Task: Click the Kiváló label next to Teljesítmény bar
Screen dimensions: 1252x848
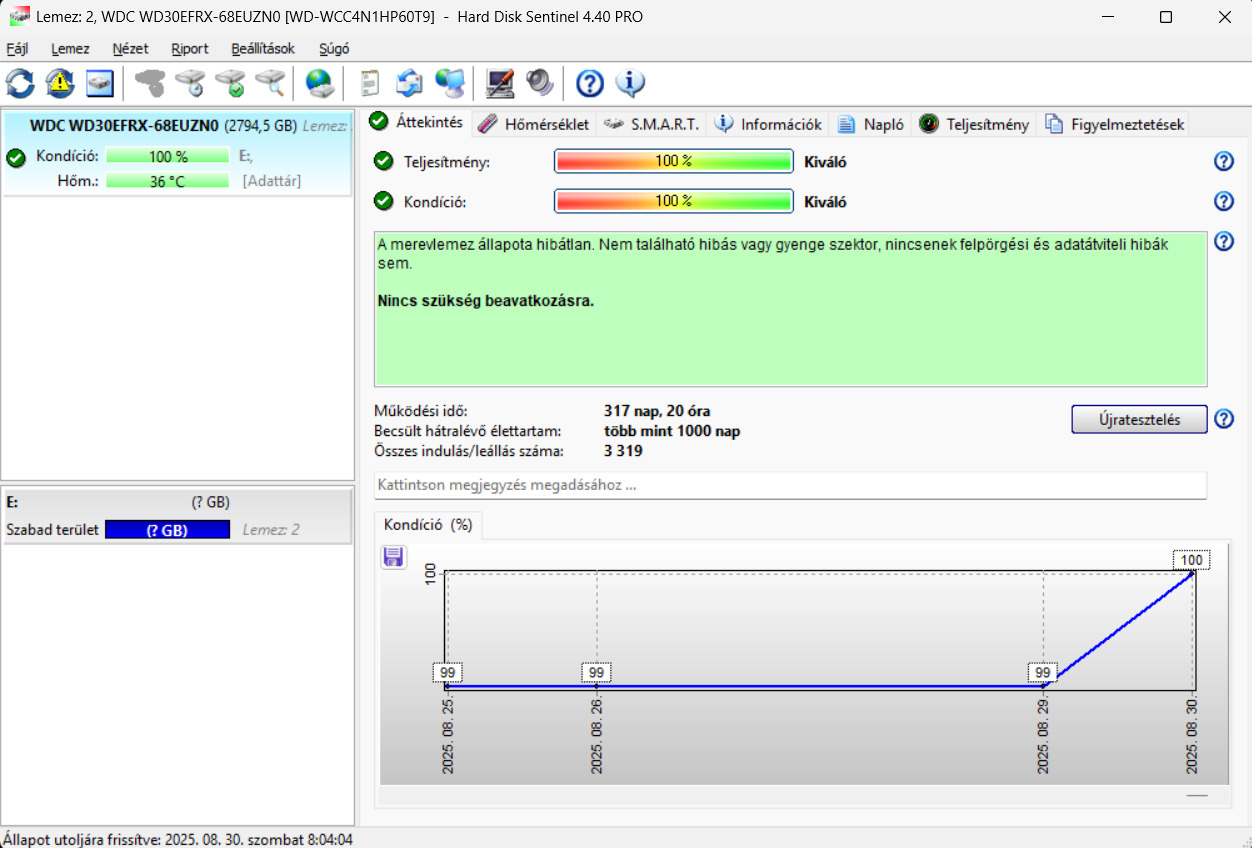Action: [x=825, y=162]
